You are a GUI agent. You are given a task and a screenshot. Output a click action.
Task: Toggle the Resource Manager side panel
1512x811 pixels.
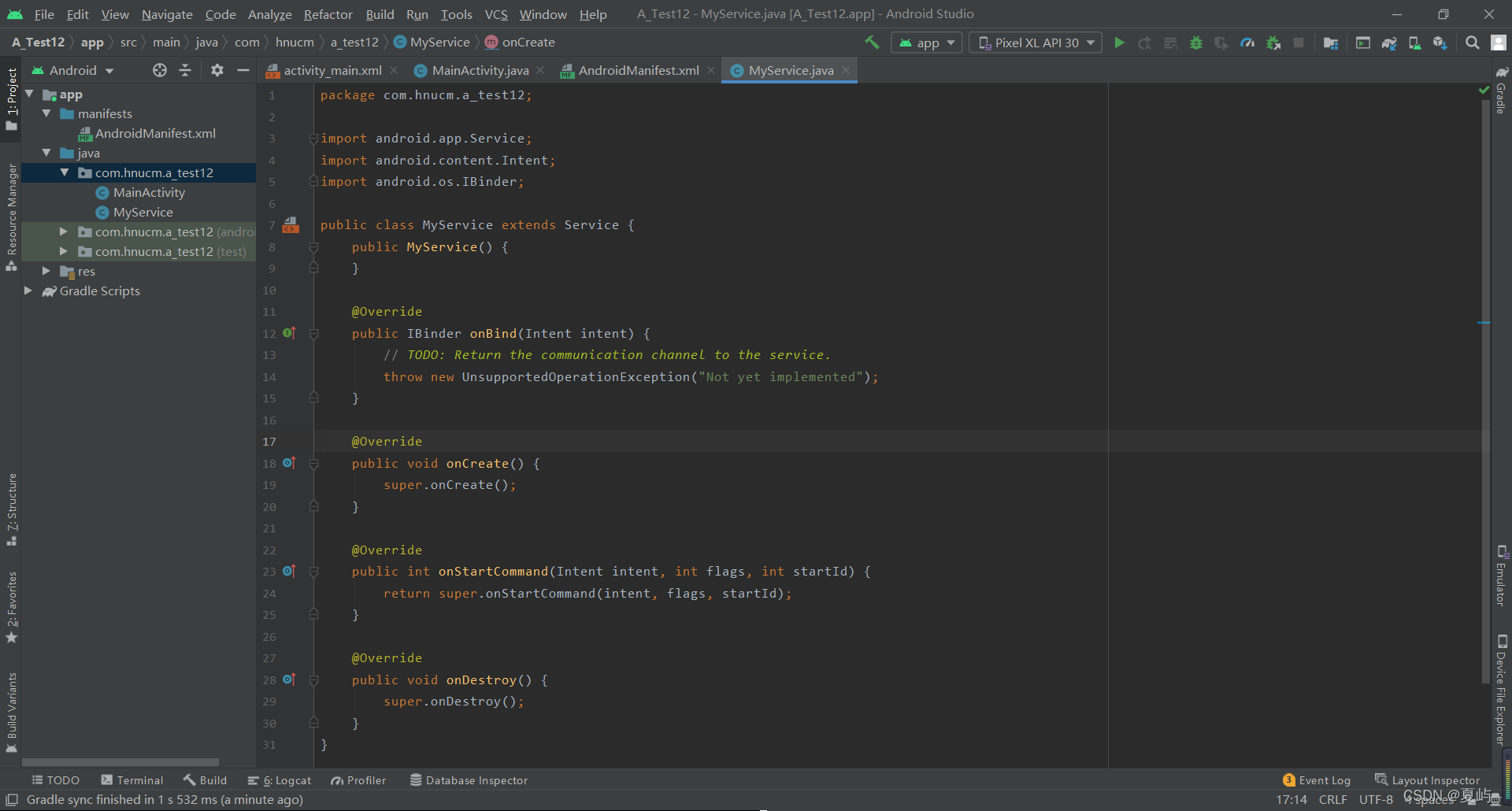[x=11, y=217]
